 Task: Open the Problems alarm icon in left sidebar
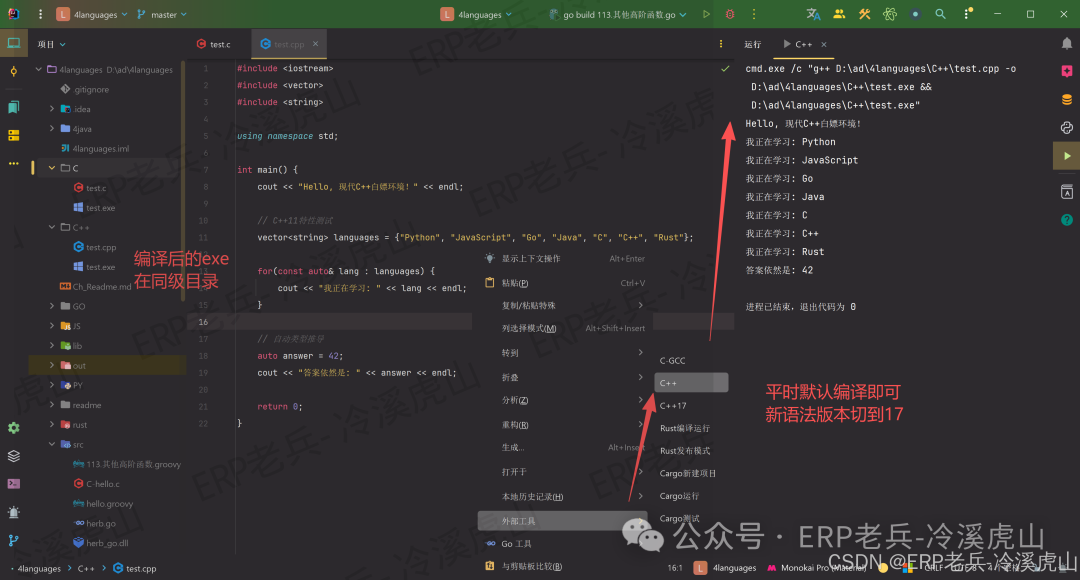coord(14,512)
